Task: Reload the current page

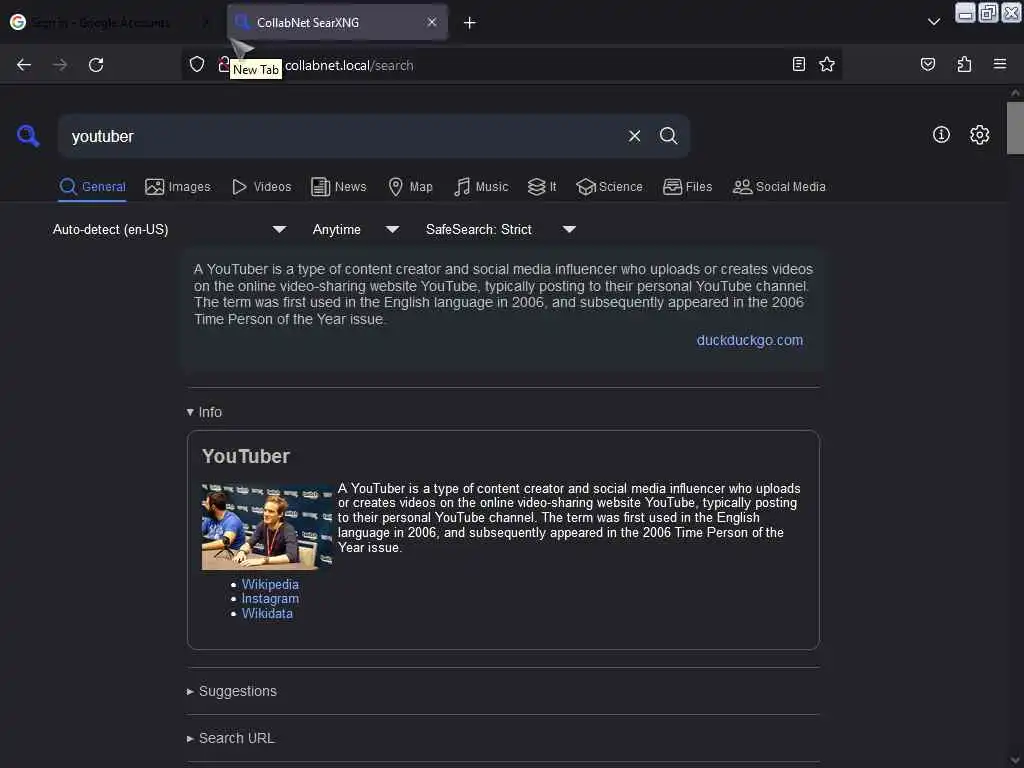Action: pyautogui.click(x=96, y=65)
